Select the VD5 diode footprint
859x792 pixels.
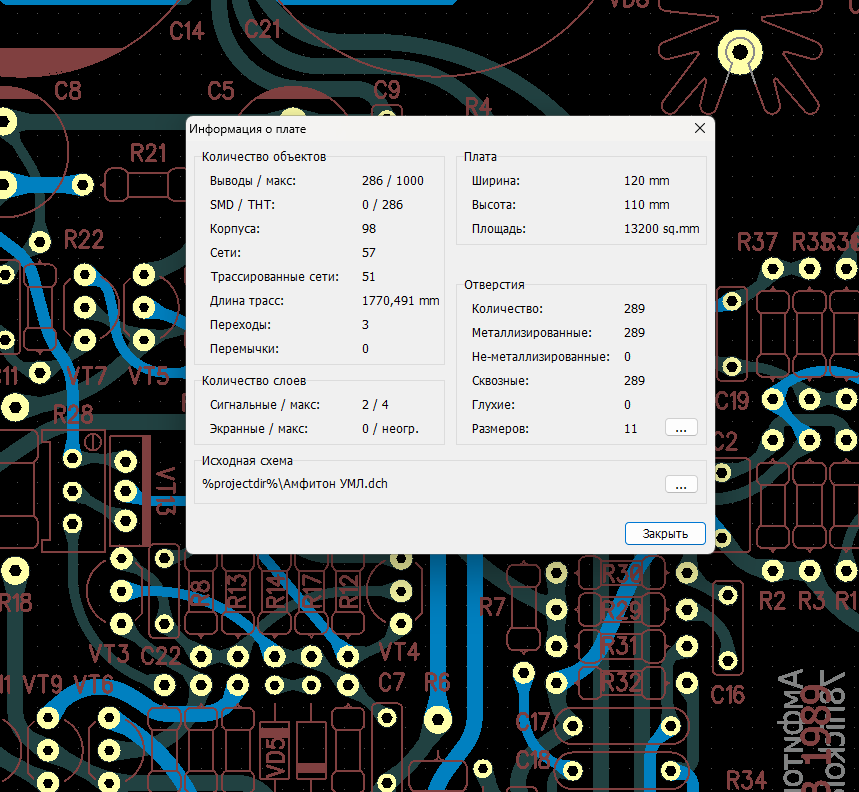click(273, 750)
